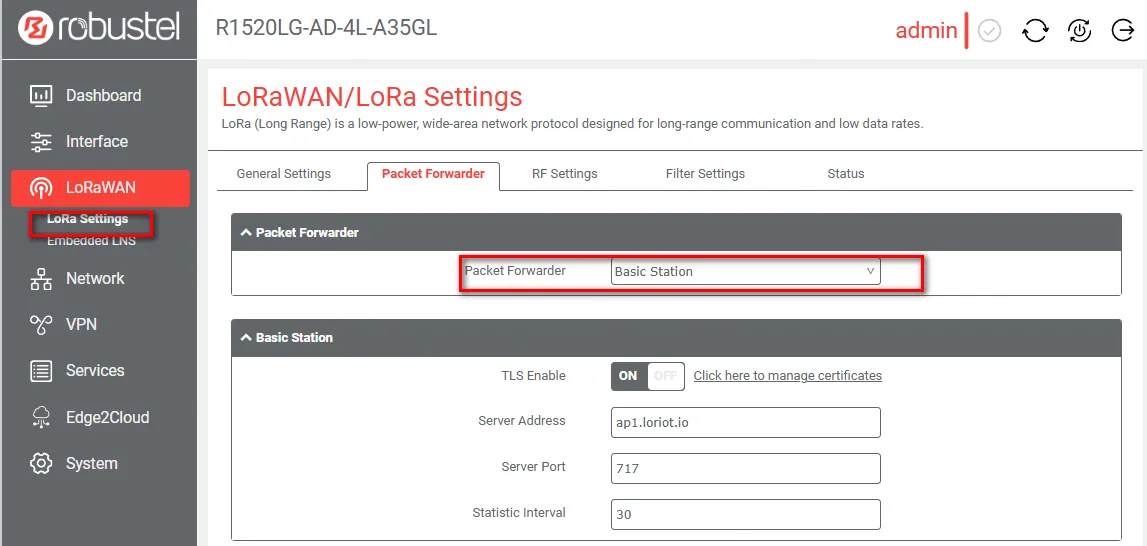Open the Packet Forwarder dropdown
Image resolution: width=1147 pixels, height=546 pixels.
745,271
